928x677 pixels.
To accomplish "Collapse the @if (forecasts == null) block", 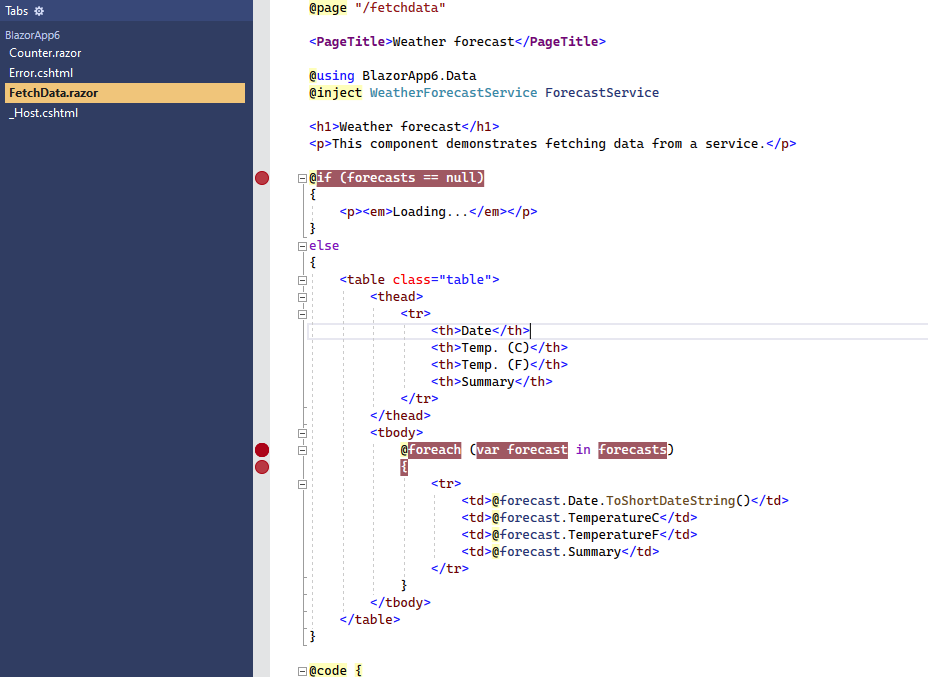I will (x=301, y=178).
